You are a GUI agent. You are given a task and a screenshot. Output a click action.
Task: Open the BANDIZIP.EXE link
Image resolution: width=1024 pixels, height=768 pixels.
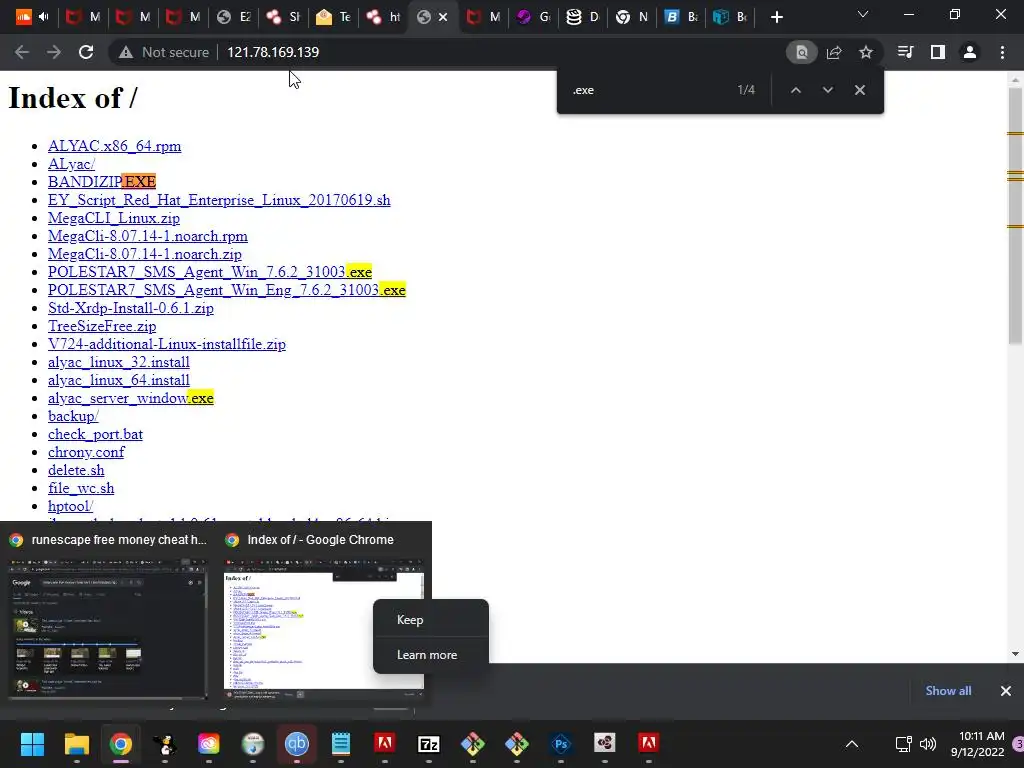pos(102,182)
